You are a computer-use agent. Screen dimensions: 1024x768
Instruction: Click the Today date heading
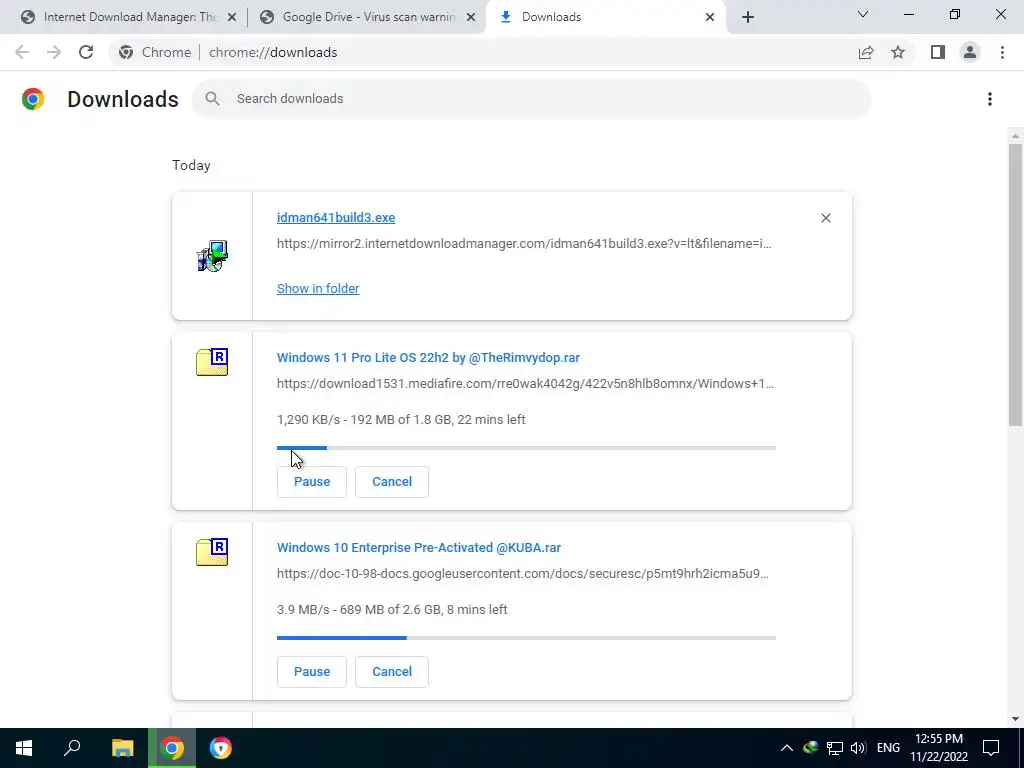[191, 165]
